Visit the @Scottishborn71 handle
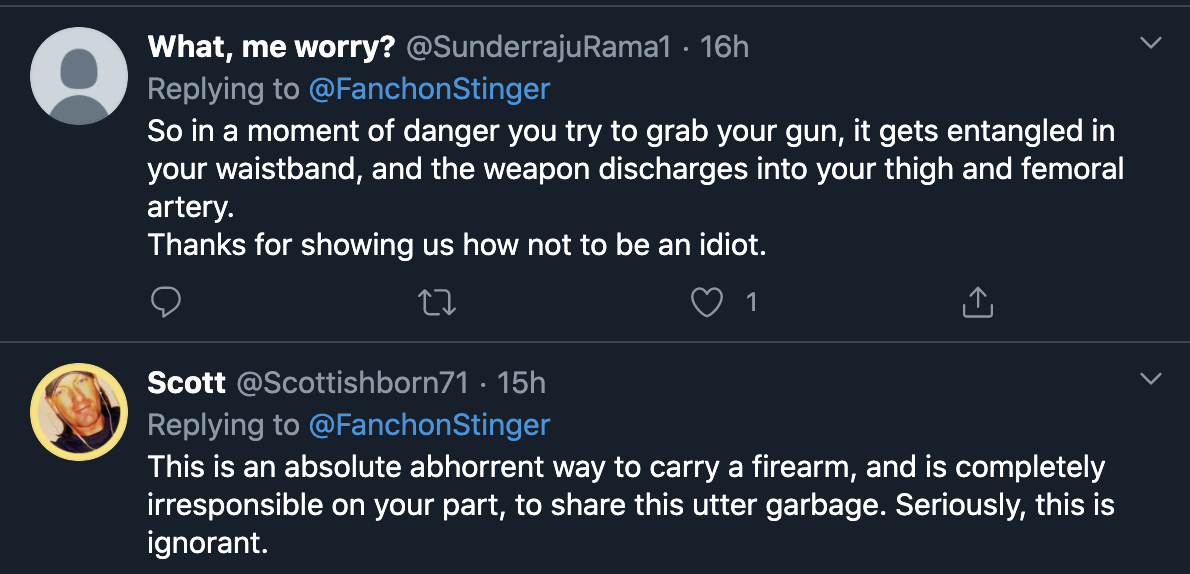This screenshot has width=1190, height=574. 353,383
